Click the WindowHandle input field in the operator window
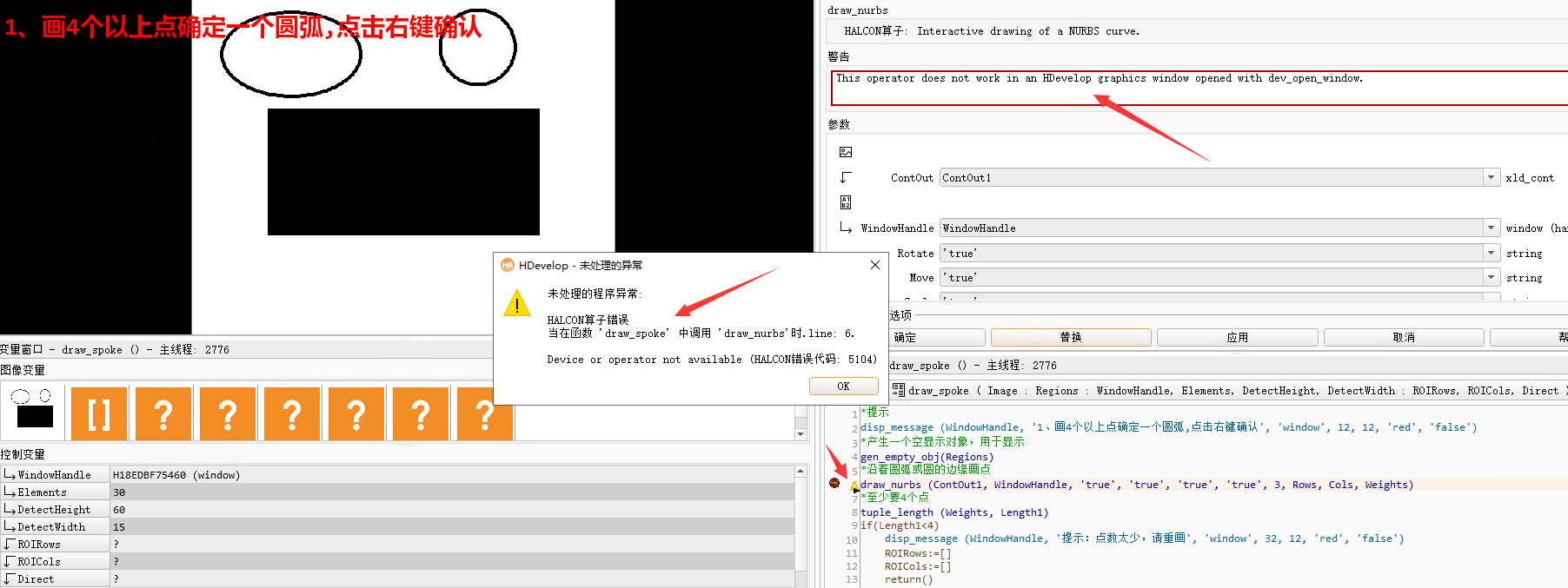The width and height of the screenshot is (1568, 588). [x=1212, y=228]
